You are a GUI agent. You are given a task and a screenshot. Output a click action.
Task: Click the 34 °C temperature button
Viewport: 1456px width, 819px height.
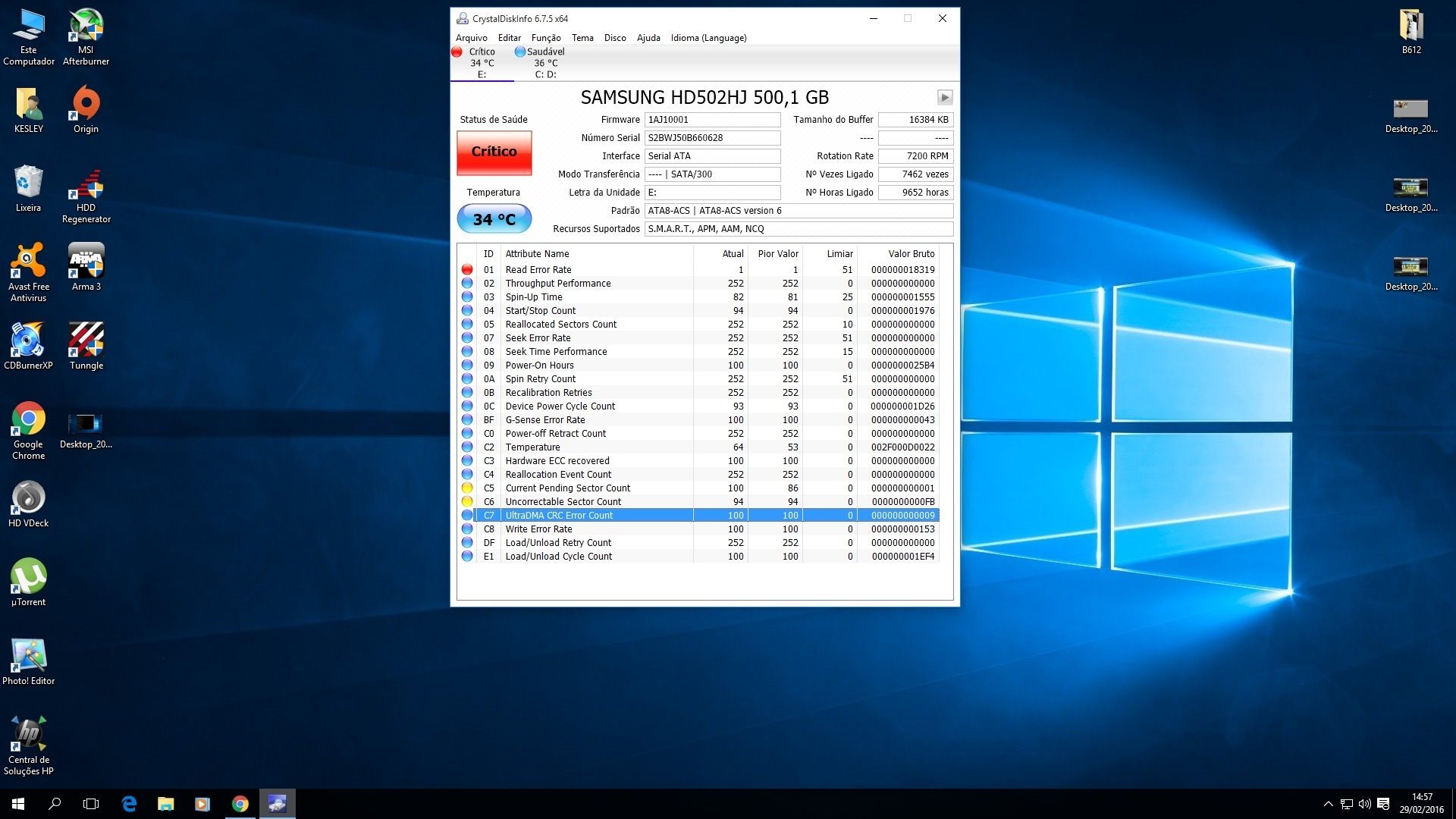pyautogui.click(x=494, y=219)
